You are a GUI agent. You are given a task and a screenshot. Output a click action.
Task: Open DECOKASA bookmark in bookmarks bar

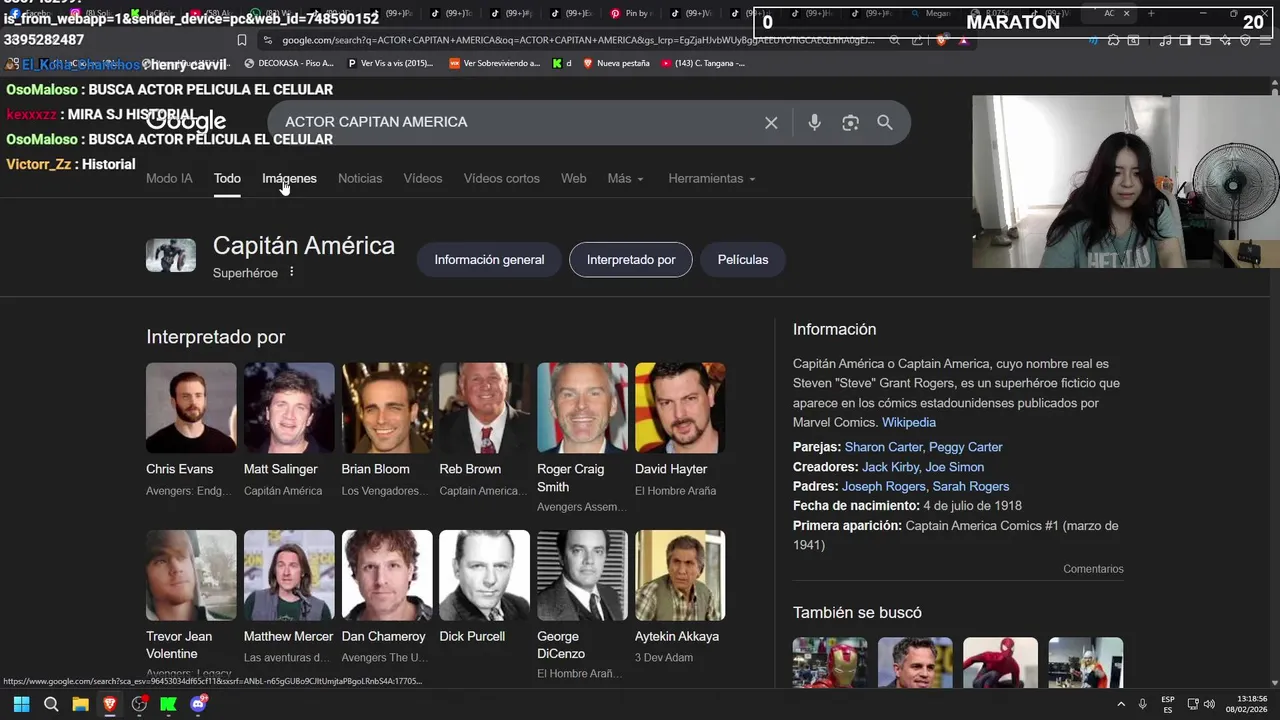[x=289, y=63]
